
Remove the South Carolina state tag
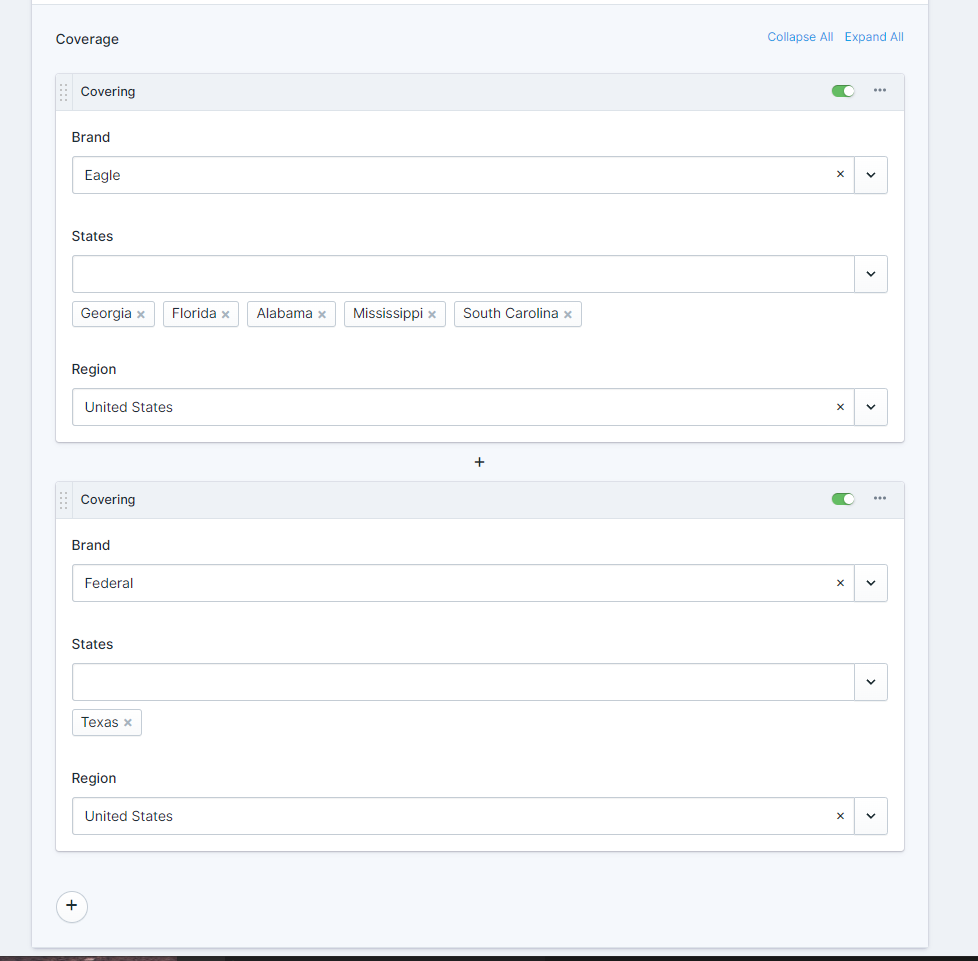(568, 314)
